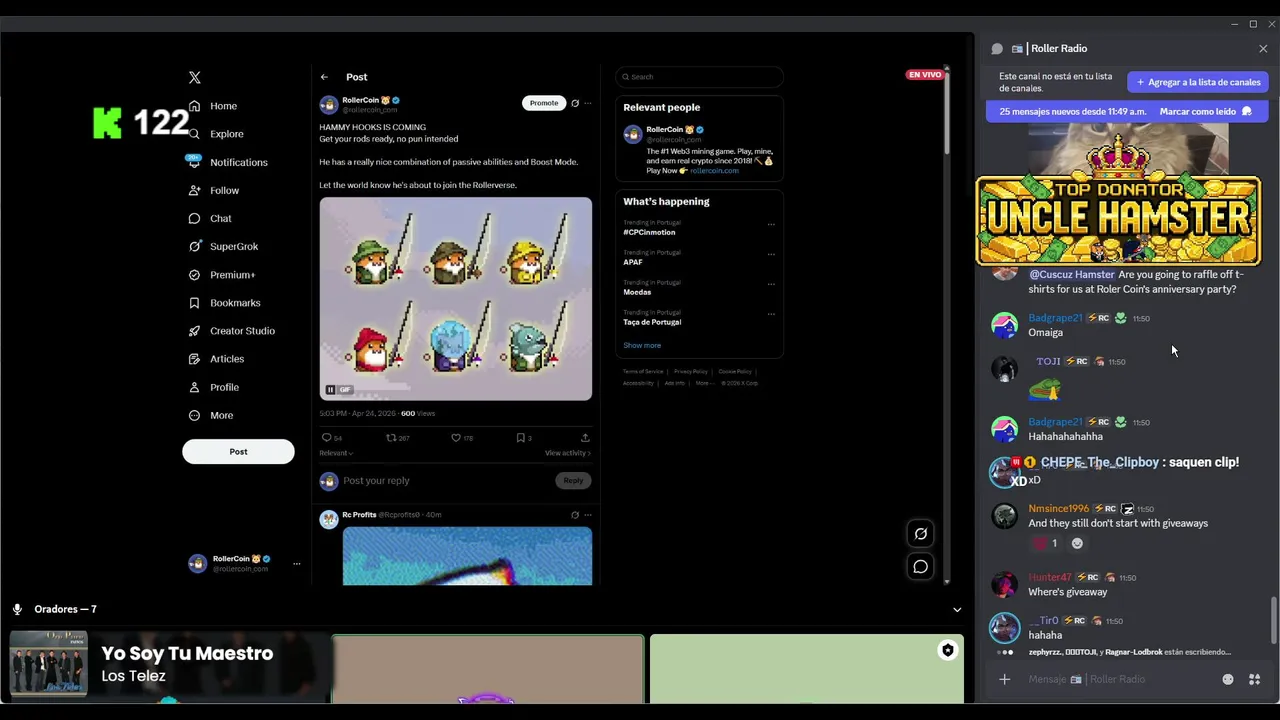Bookmark the RollerCoin post
The image size is (1280, 720).
pyautogui.click(x=523, y=437)
